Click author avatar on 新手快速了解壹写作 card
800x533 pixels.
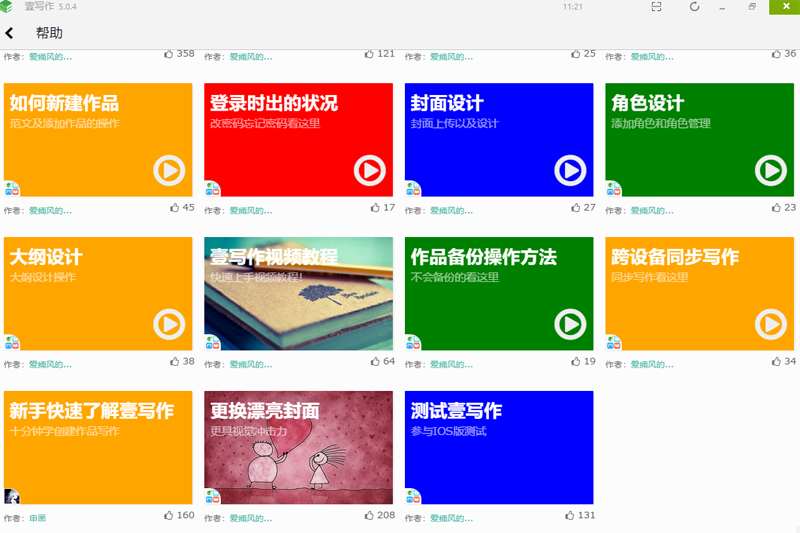[12, 496]
